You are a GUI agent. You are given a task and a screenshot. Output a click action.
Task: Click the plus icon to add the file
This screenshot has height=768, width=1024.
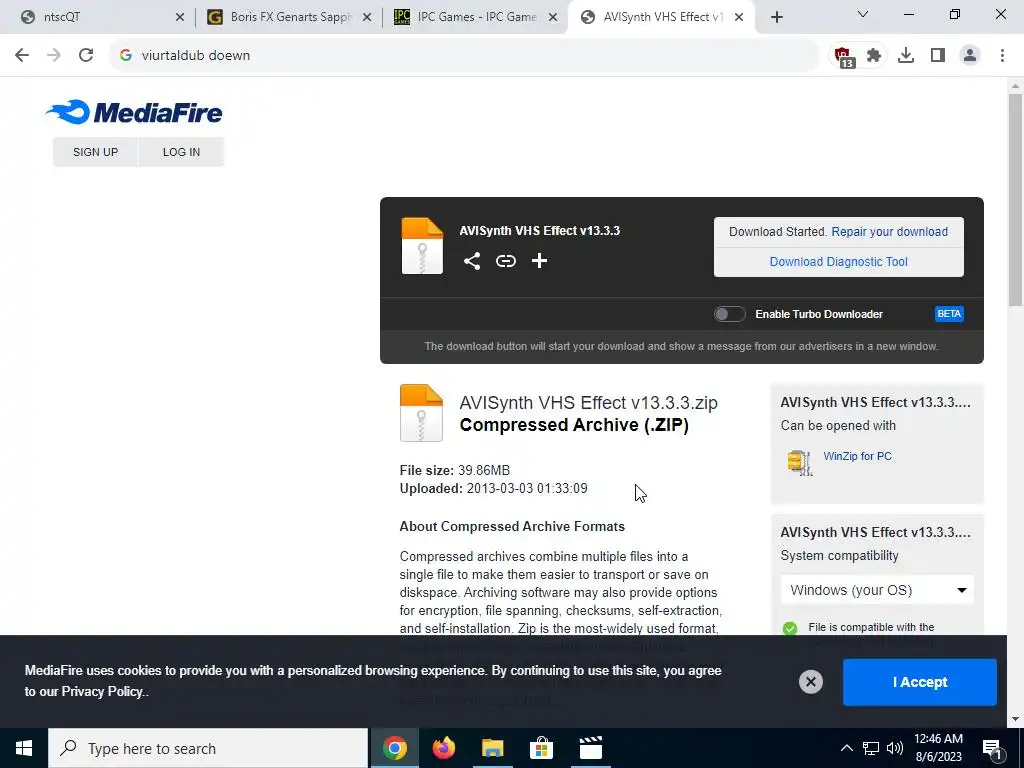pos(539,261)
